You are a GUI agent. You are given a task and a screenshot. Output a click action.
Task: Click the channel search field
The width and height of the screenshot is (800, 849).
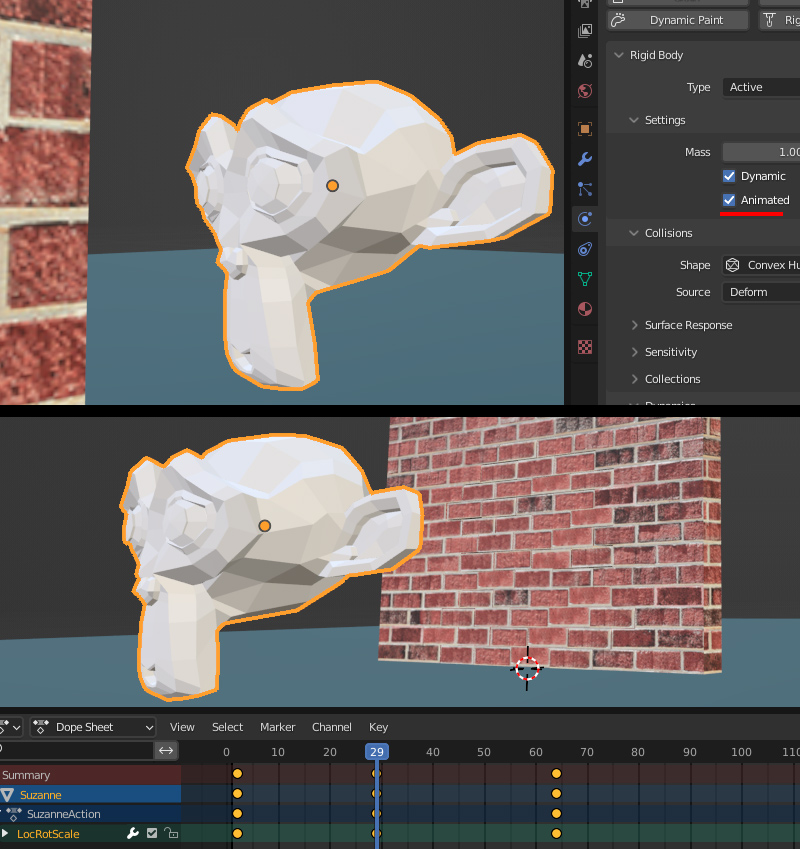pyautogui.click(x=77, y=750)
